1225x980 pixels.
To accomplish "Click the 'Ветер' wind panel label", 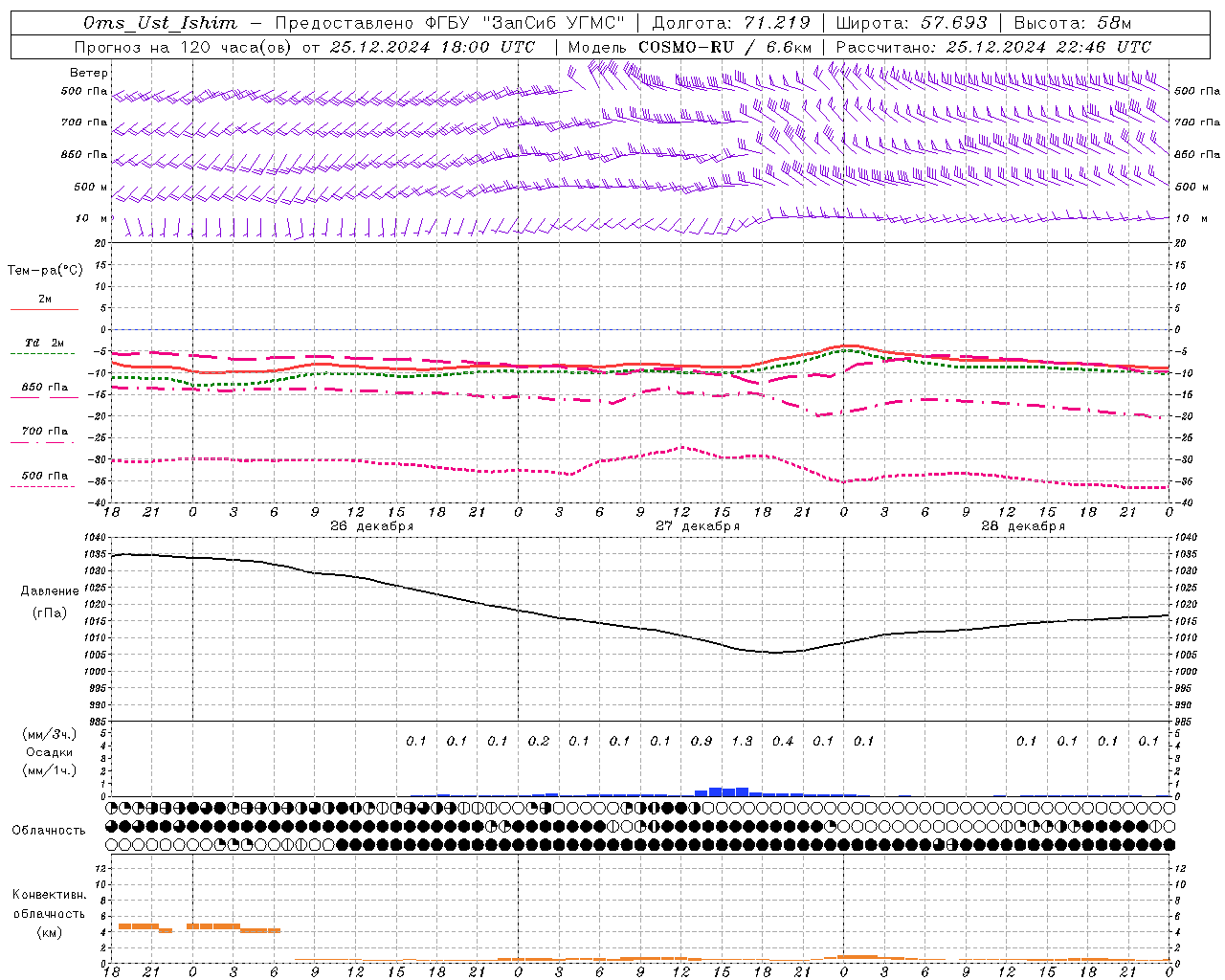I will [x=89, y=73].
